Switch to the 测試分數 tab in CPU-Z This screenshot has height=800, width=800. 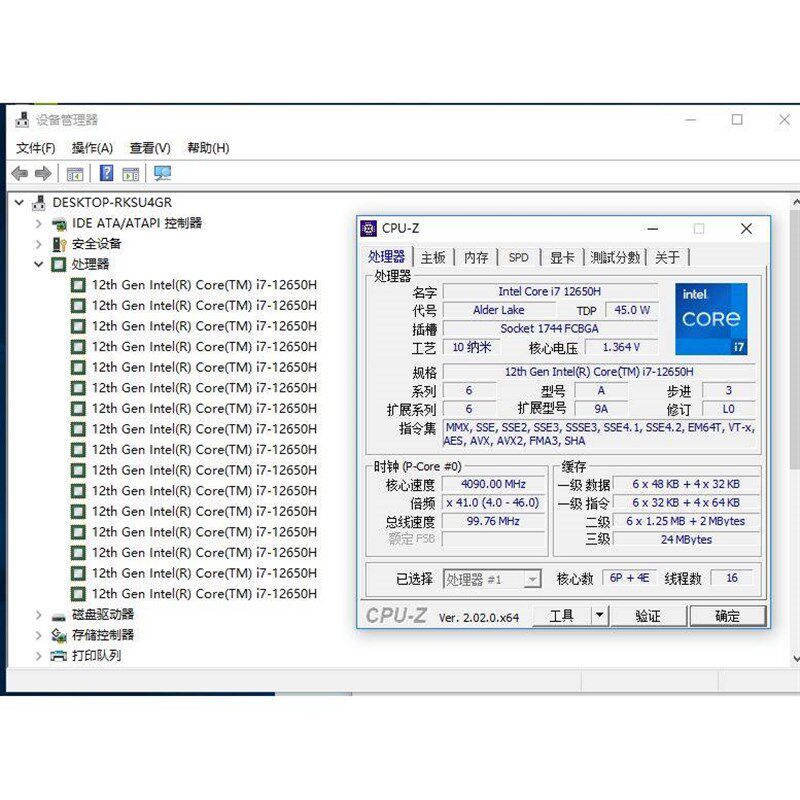pos(615,258)
